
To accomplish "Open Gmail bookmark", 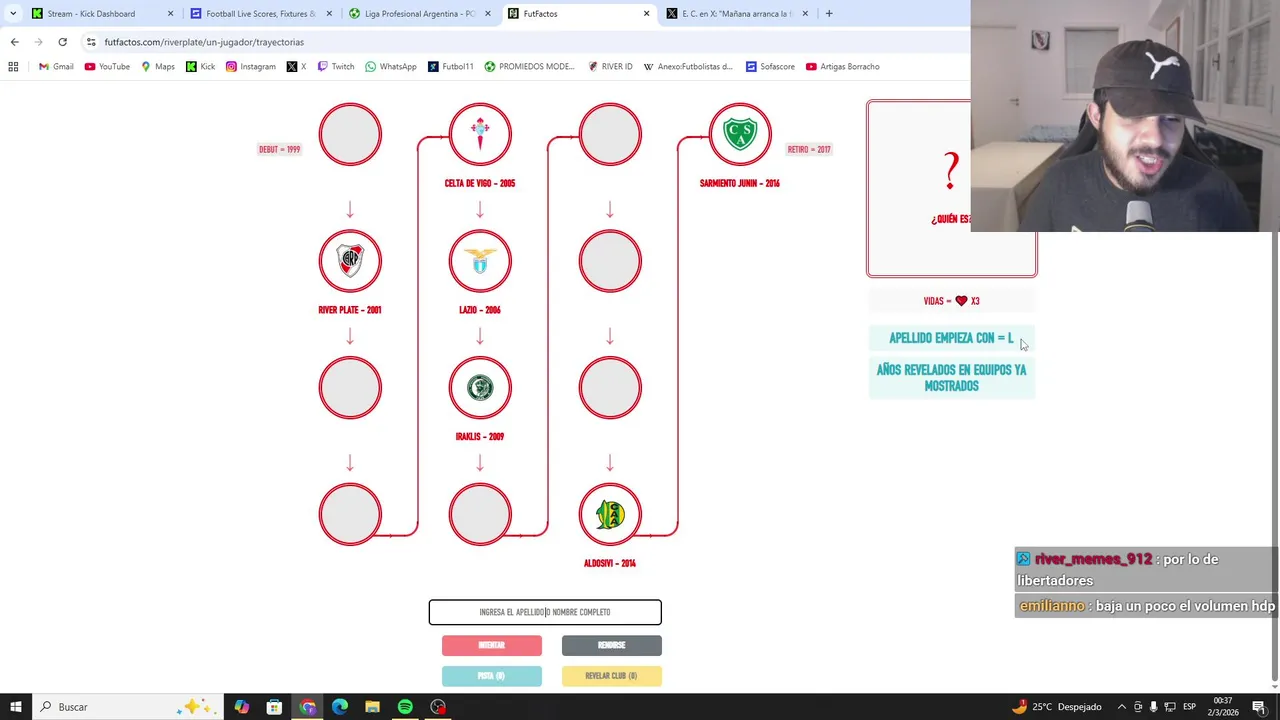I will pos(56,67).
